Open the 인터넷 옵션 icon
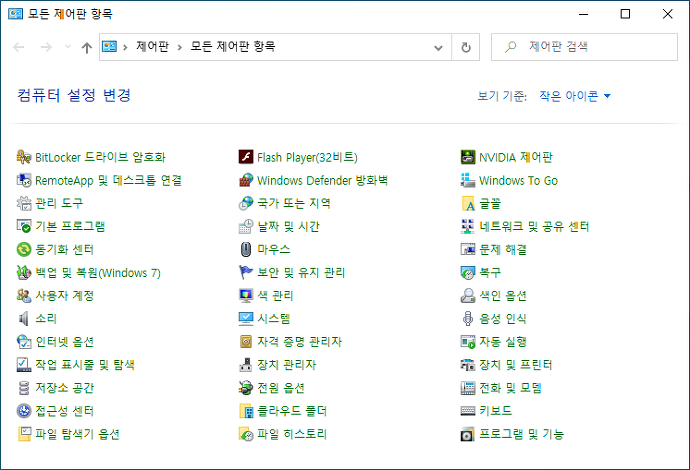 point(24,342)
